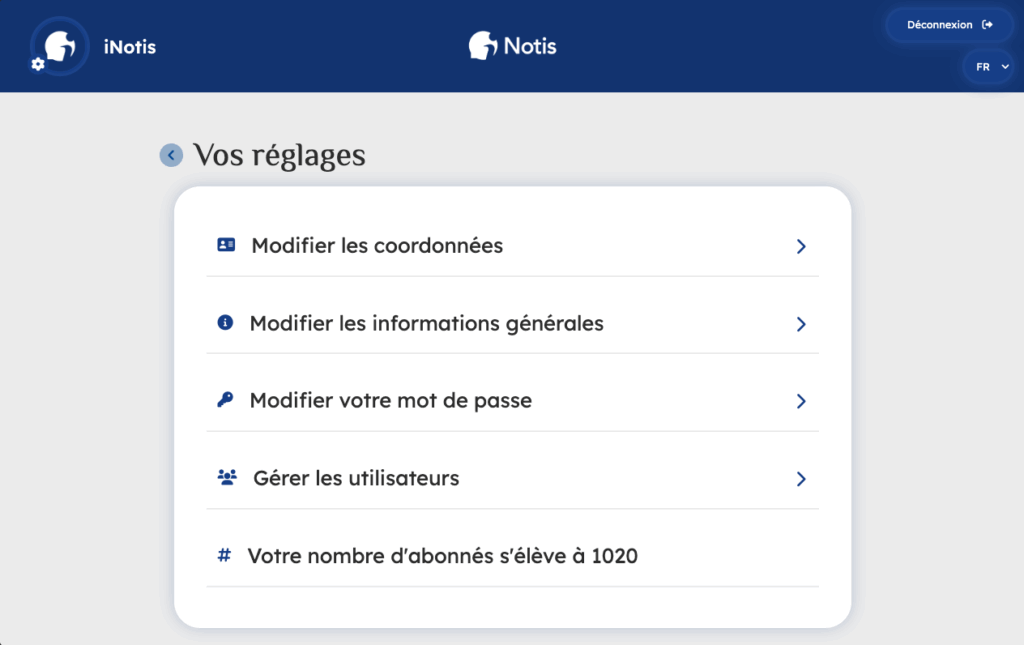The width and height of the screenshot is (1024, 645).
Task: Click the info circle icon
Action: (x=225, y=323)
